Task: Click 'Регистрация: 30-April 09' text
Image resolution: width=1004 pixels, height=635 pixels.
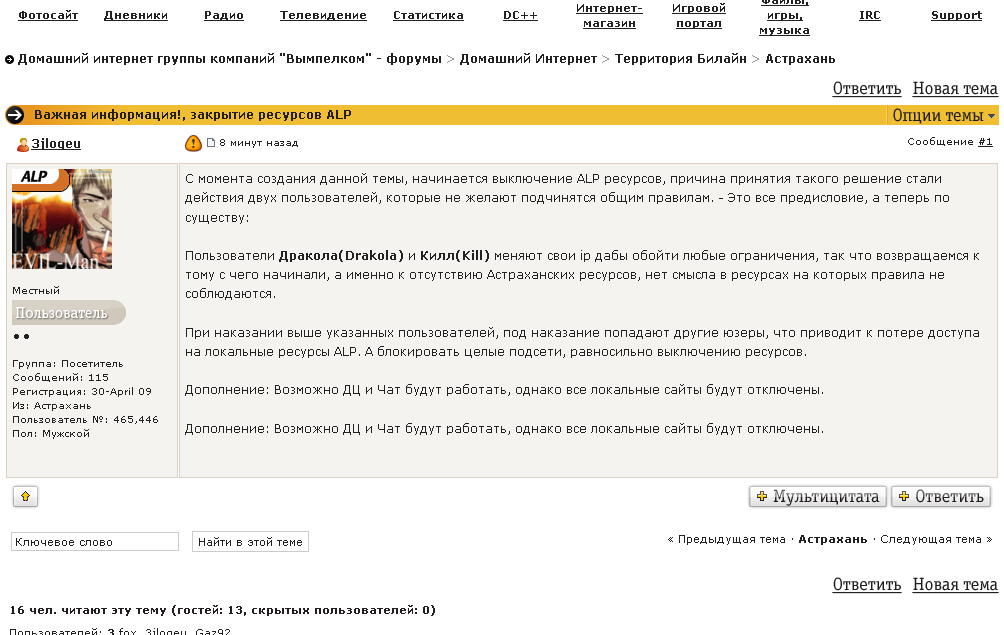Action: click(x=82, y=392)
